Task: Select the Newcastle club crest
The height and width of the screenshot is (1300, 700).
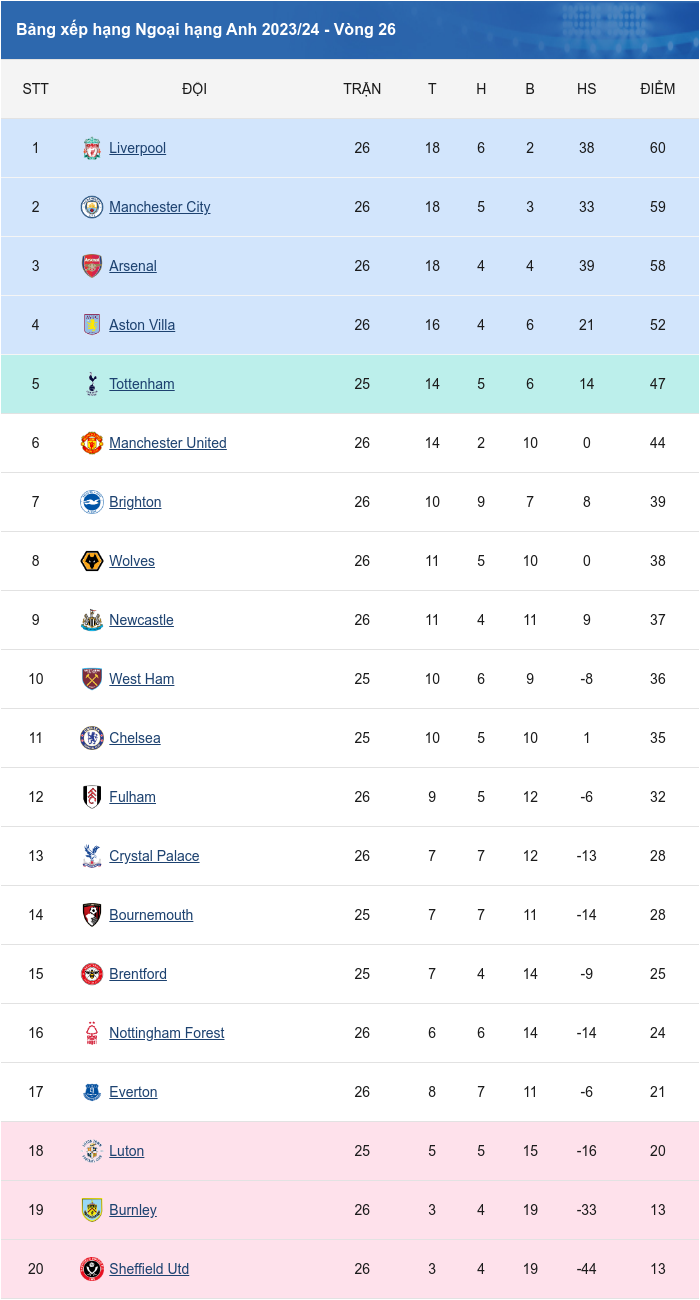Action: [x=92, y=620]
